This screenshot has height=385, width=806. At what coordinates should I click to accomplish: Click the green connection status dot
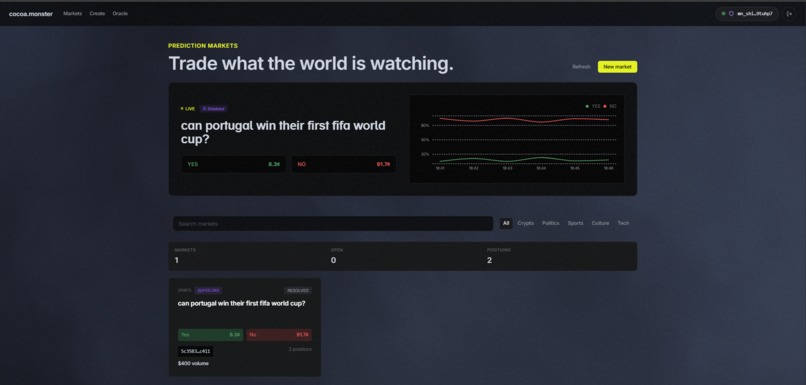pos(723,14)
